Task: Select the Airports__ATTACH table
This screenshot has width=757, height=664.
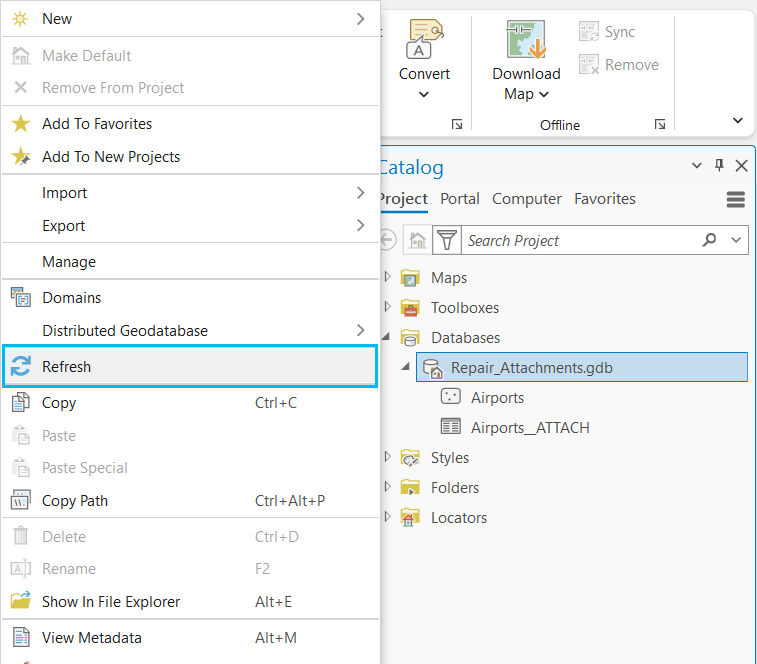Action: 530,427
